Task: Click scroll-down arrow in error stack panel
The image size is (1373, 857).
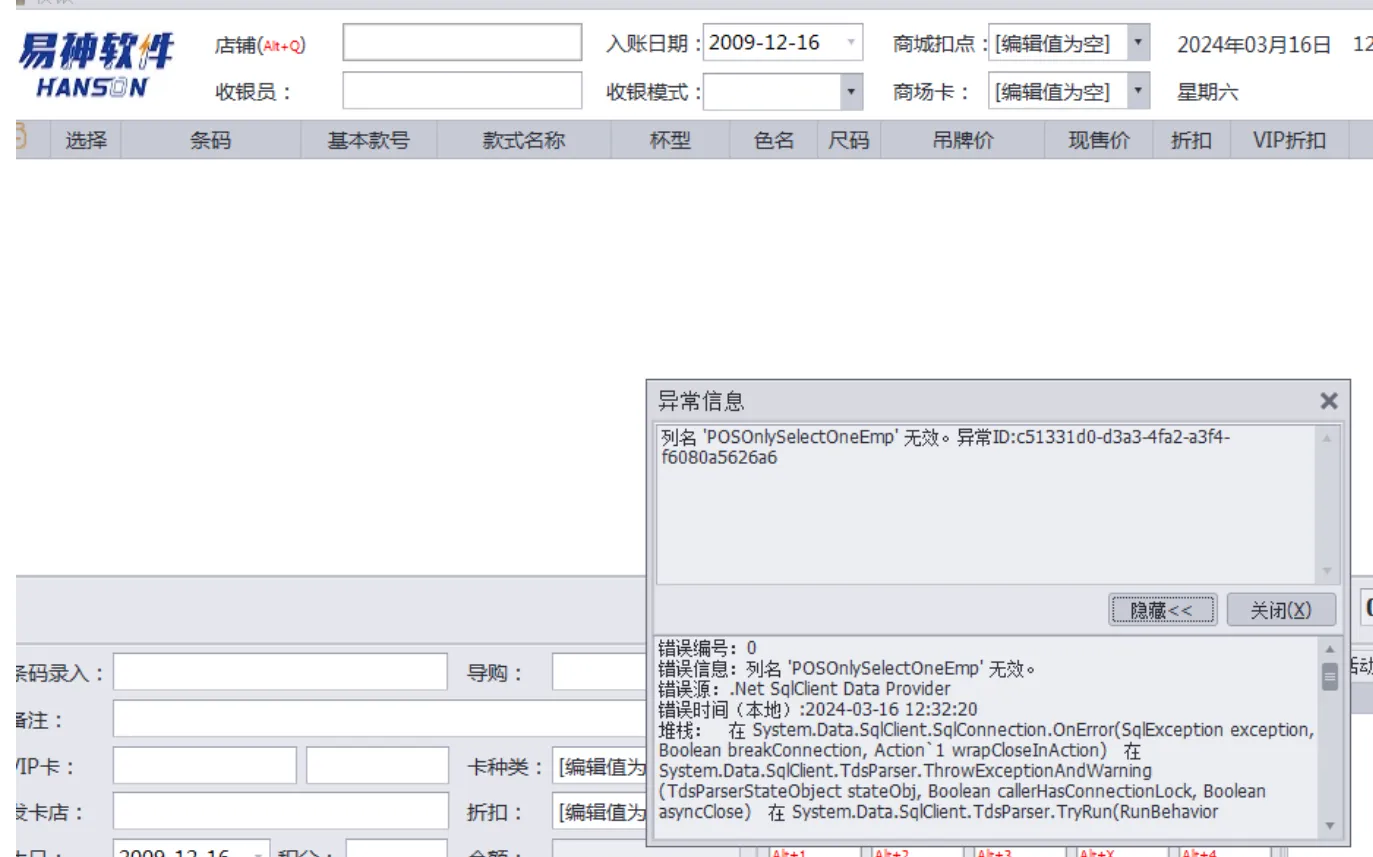Action: pos(1329,825)
